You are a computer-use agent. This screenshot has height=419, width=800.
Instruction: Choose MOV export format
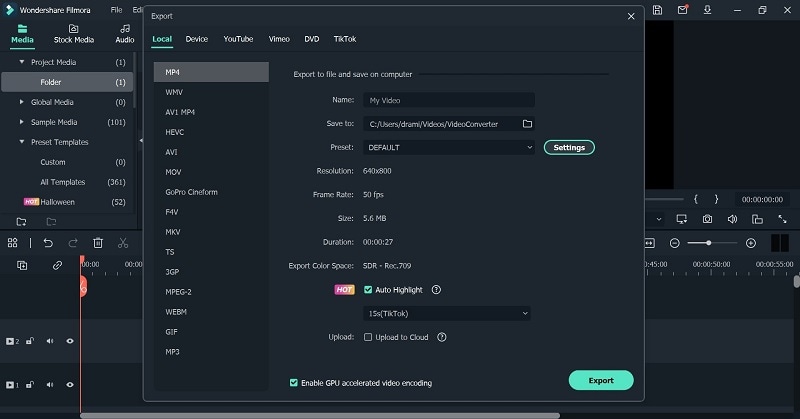coord(211,172)
